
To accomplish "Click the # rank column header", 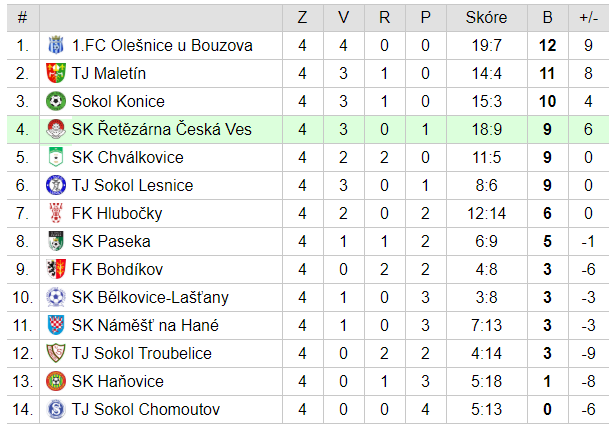I will [23, 18].
